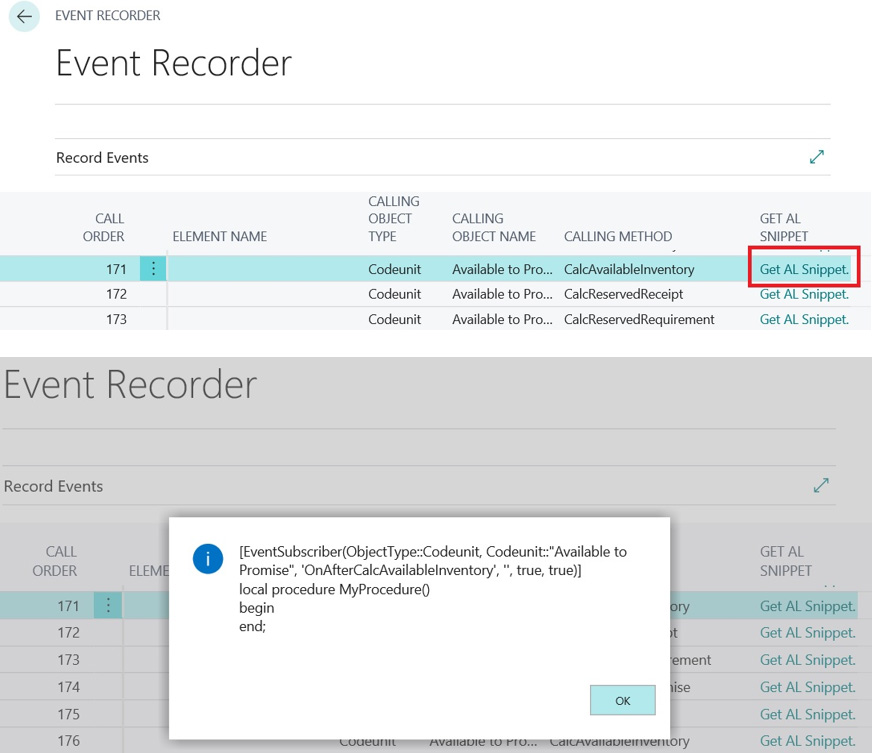Click Get AL Snippet in lower row 175
872x753 pixels.
click(x=807, y=714)
